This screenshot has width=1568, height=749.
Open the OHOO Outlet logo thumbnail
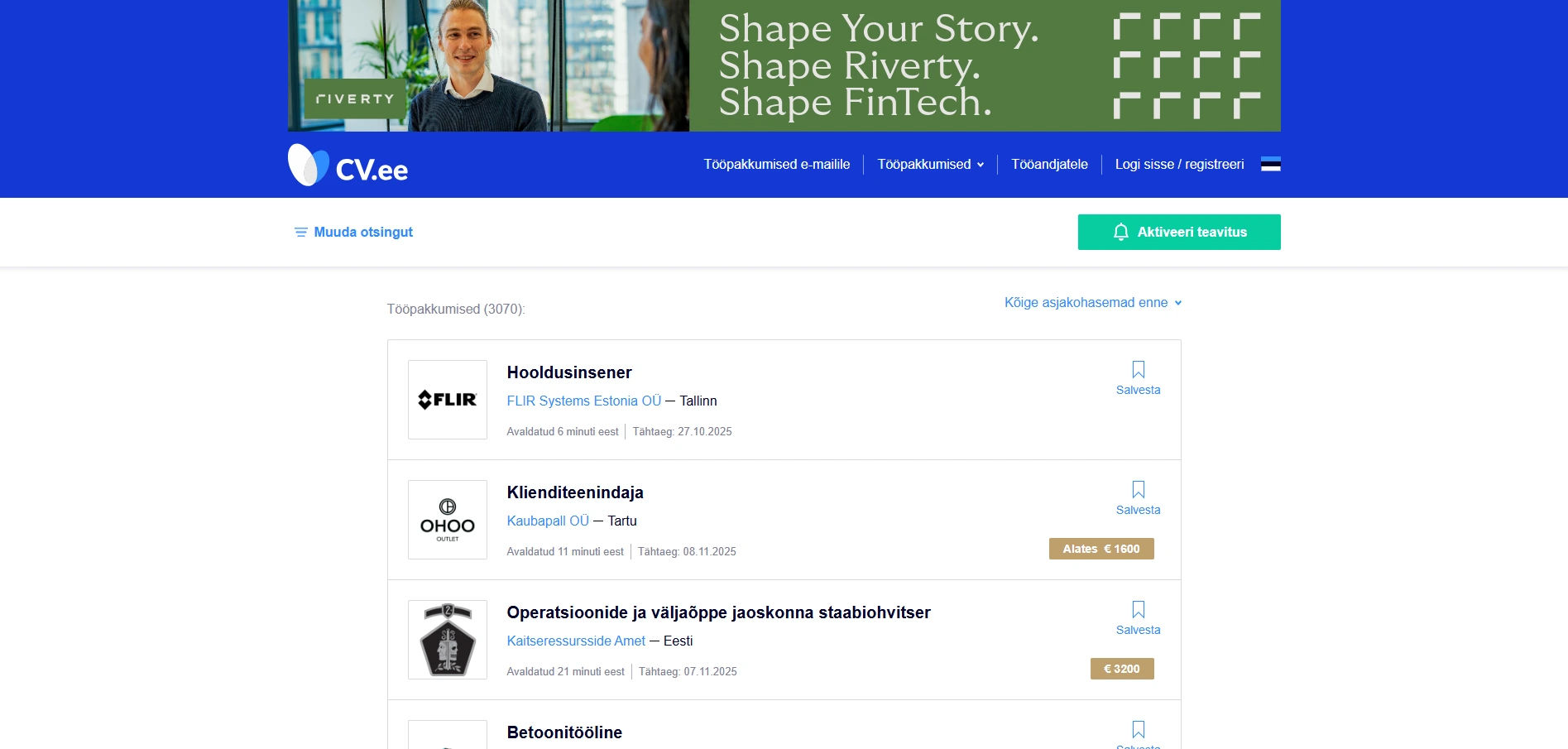click(448, 520)
